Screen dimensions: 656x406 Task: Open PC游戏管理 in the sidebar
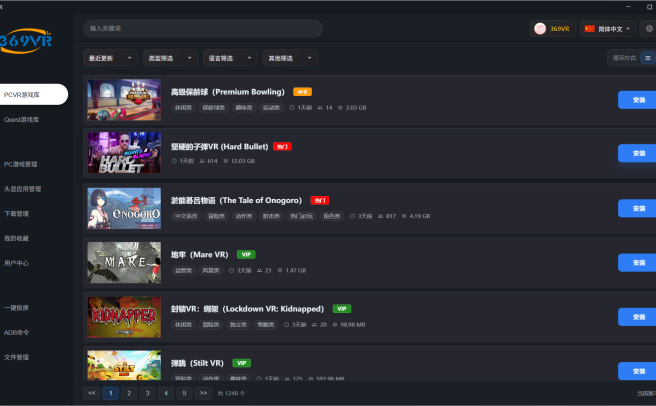pos(20,164)
